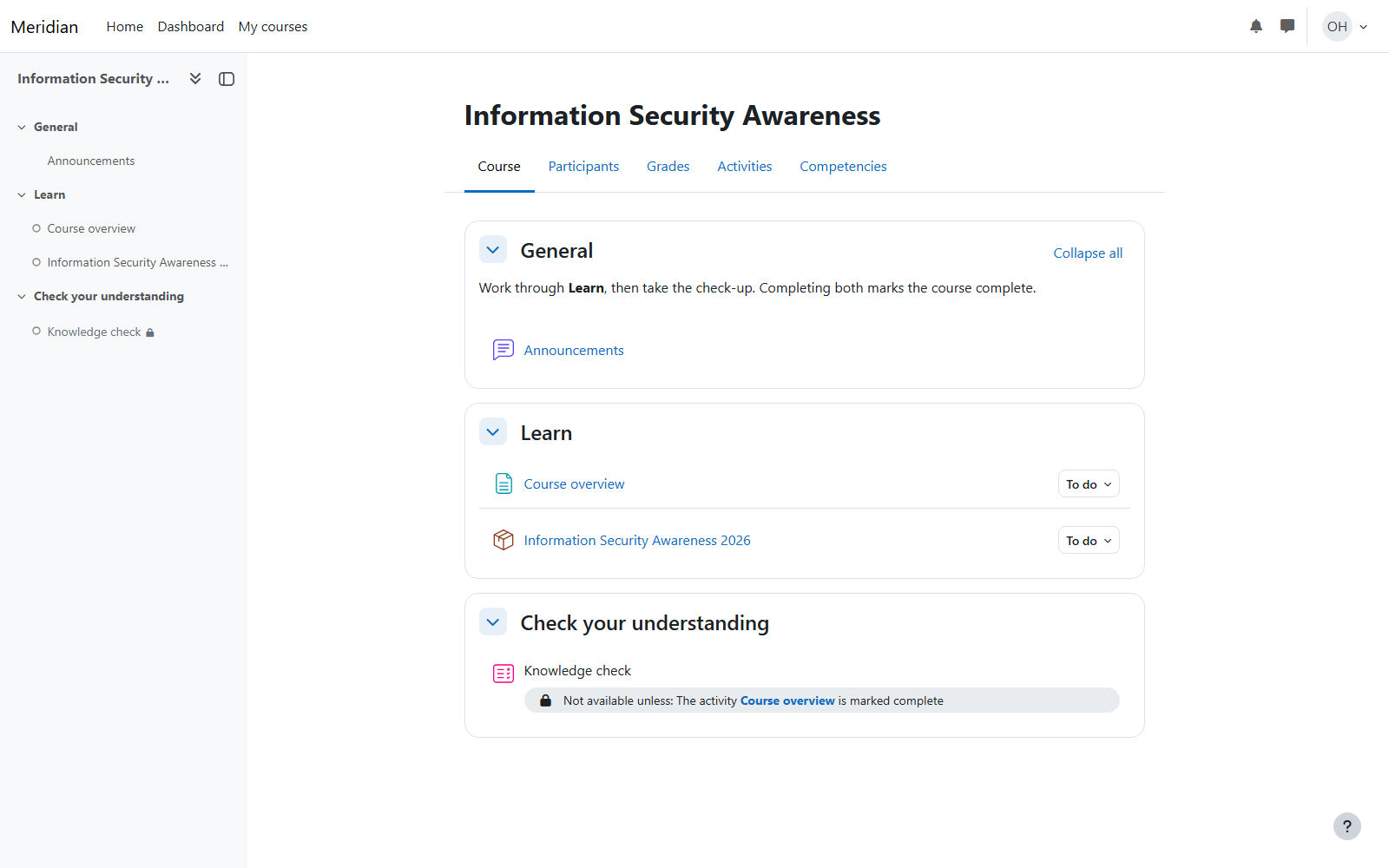Screen dimensions: 1389x868
Task: Collapse the General section in main content
Action: pyautogui.click(x=493, y=250)
